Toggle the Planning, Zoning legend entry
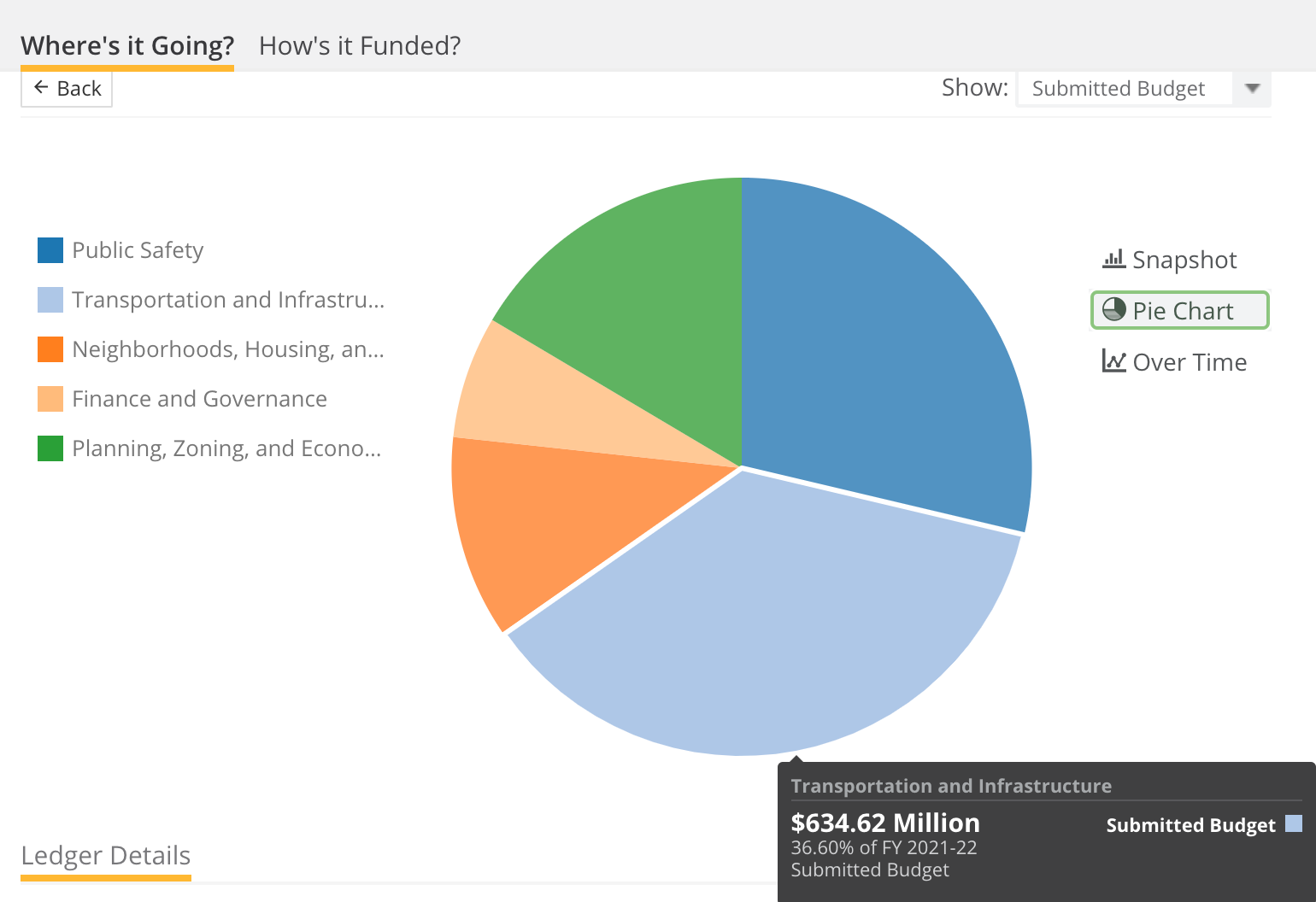This screenshot has height=902, width=1316. pos(210,448)
